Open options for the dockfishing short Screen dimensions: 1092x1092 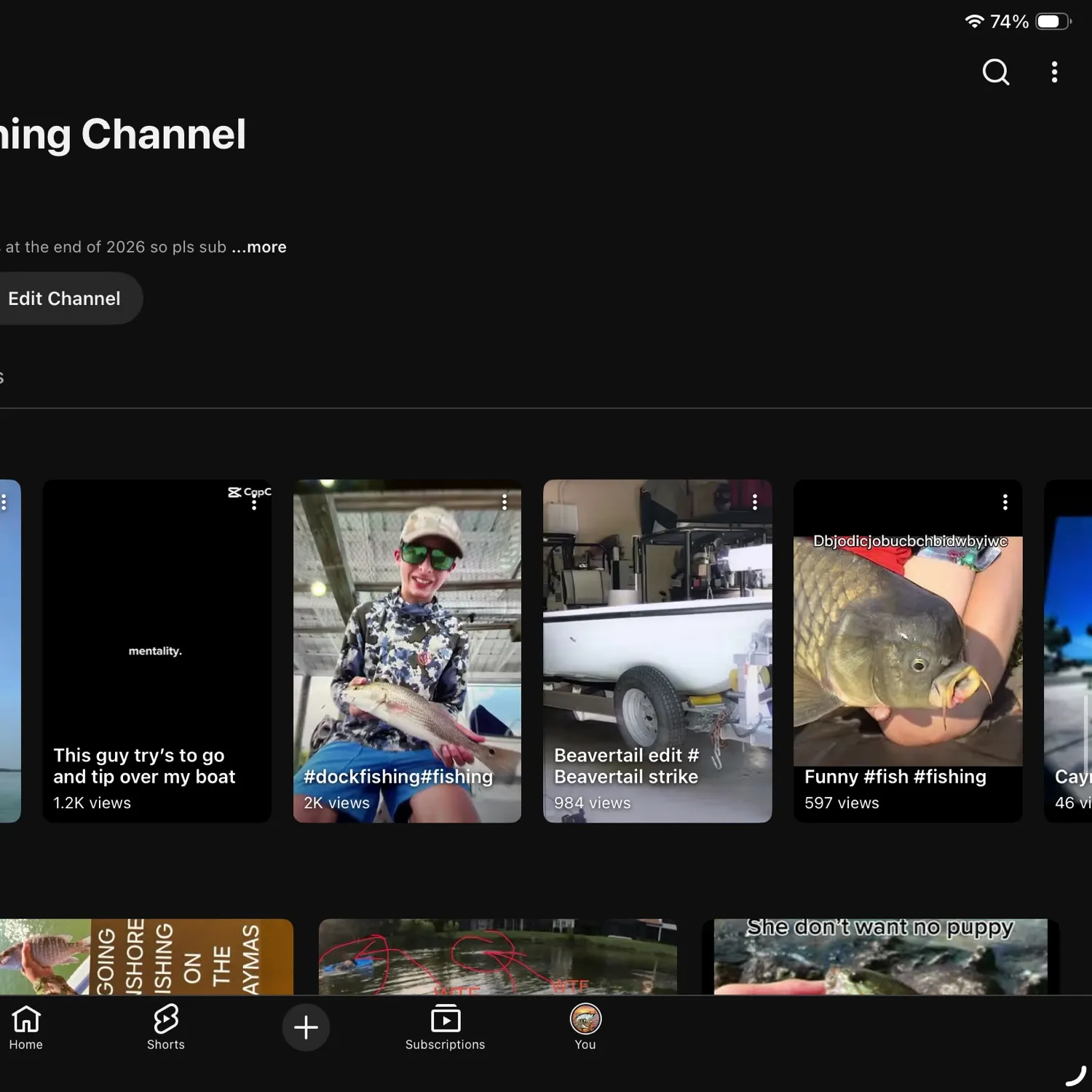point(505,502)
